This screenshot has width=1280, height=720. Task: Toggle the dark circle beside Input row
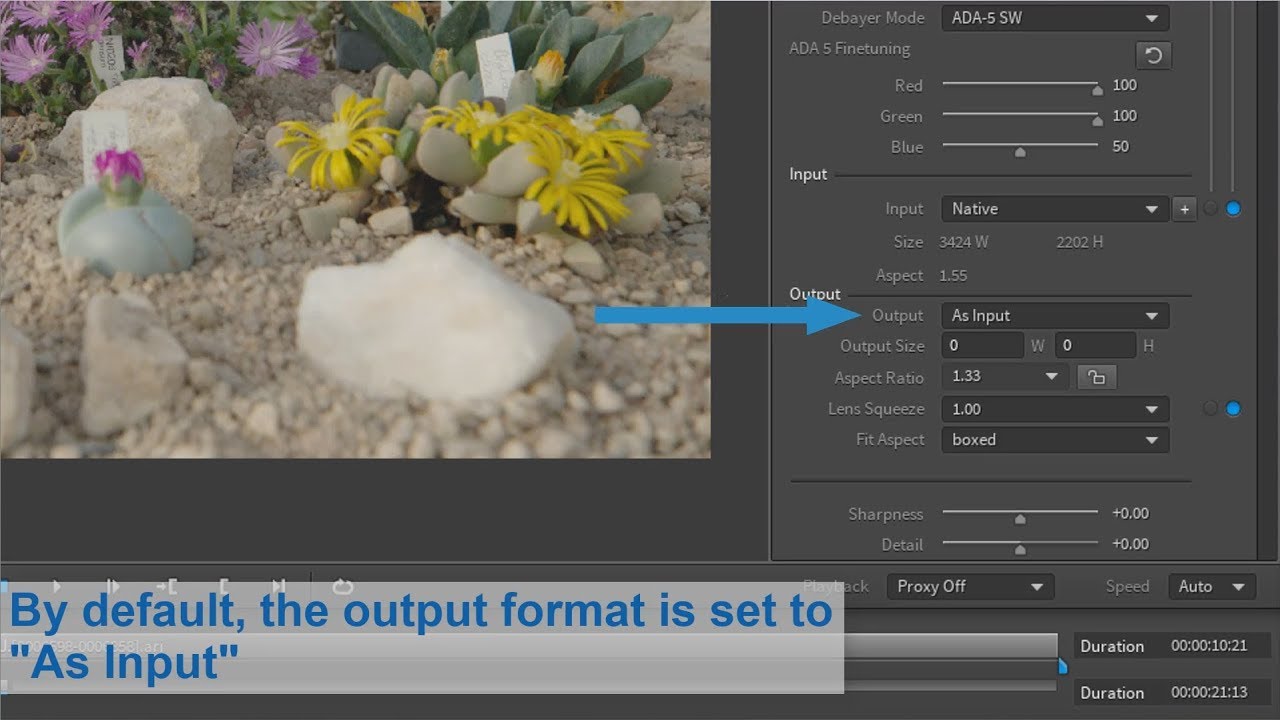pos(1211,209)
